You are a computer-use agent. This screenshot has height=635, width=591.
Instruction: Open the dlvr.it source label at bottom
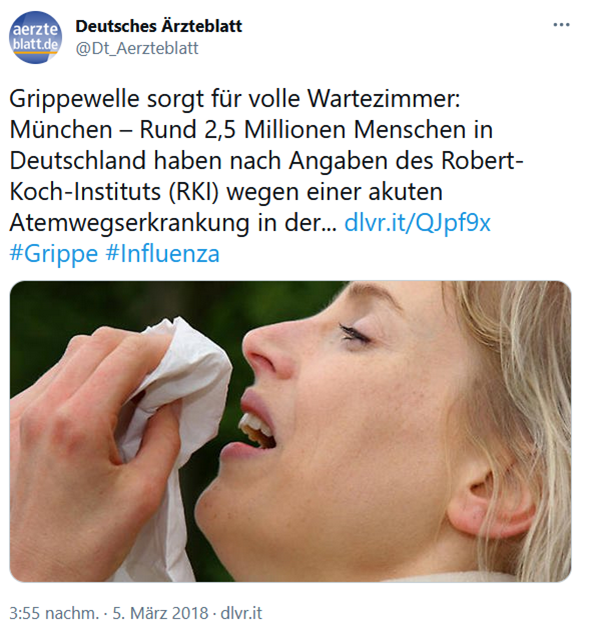pos(241,613)
